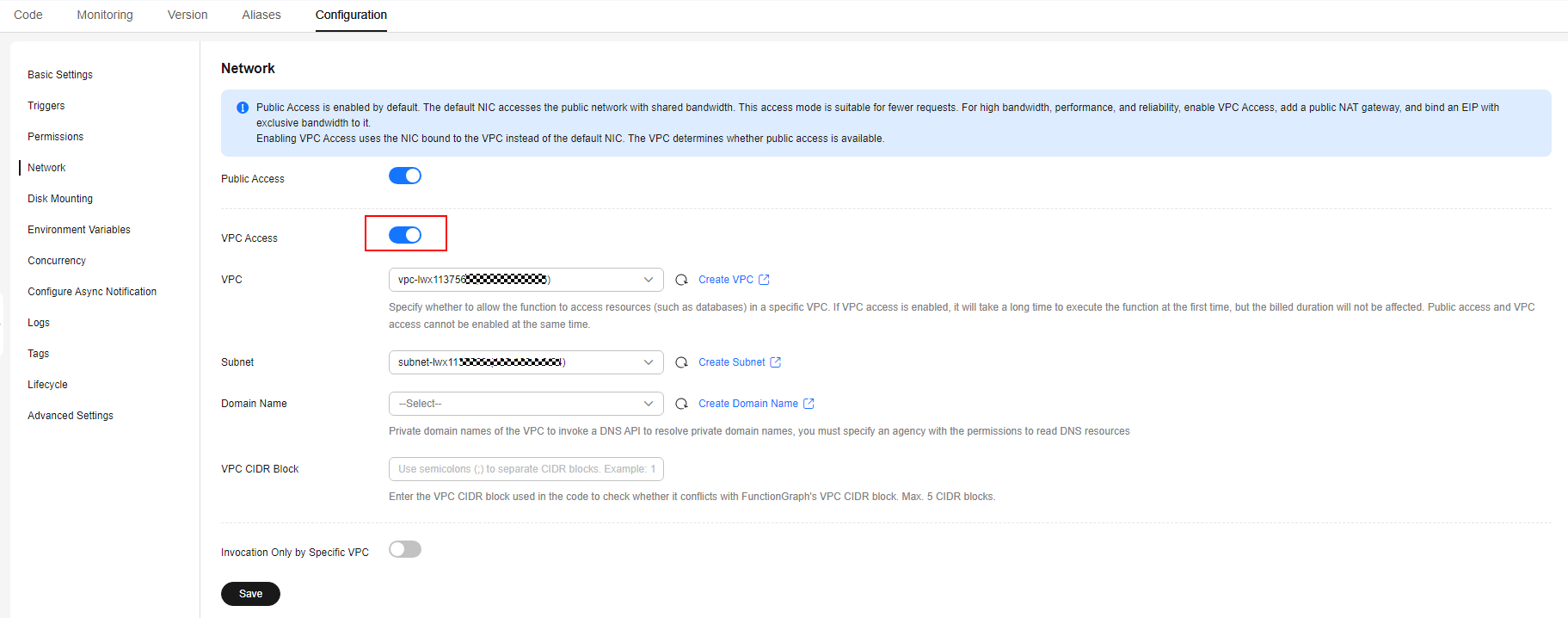Go to Disk Mounting section

point(60,199)
